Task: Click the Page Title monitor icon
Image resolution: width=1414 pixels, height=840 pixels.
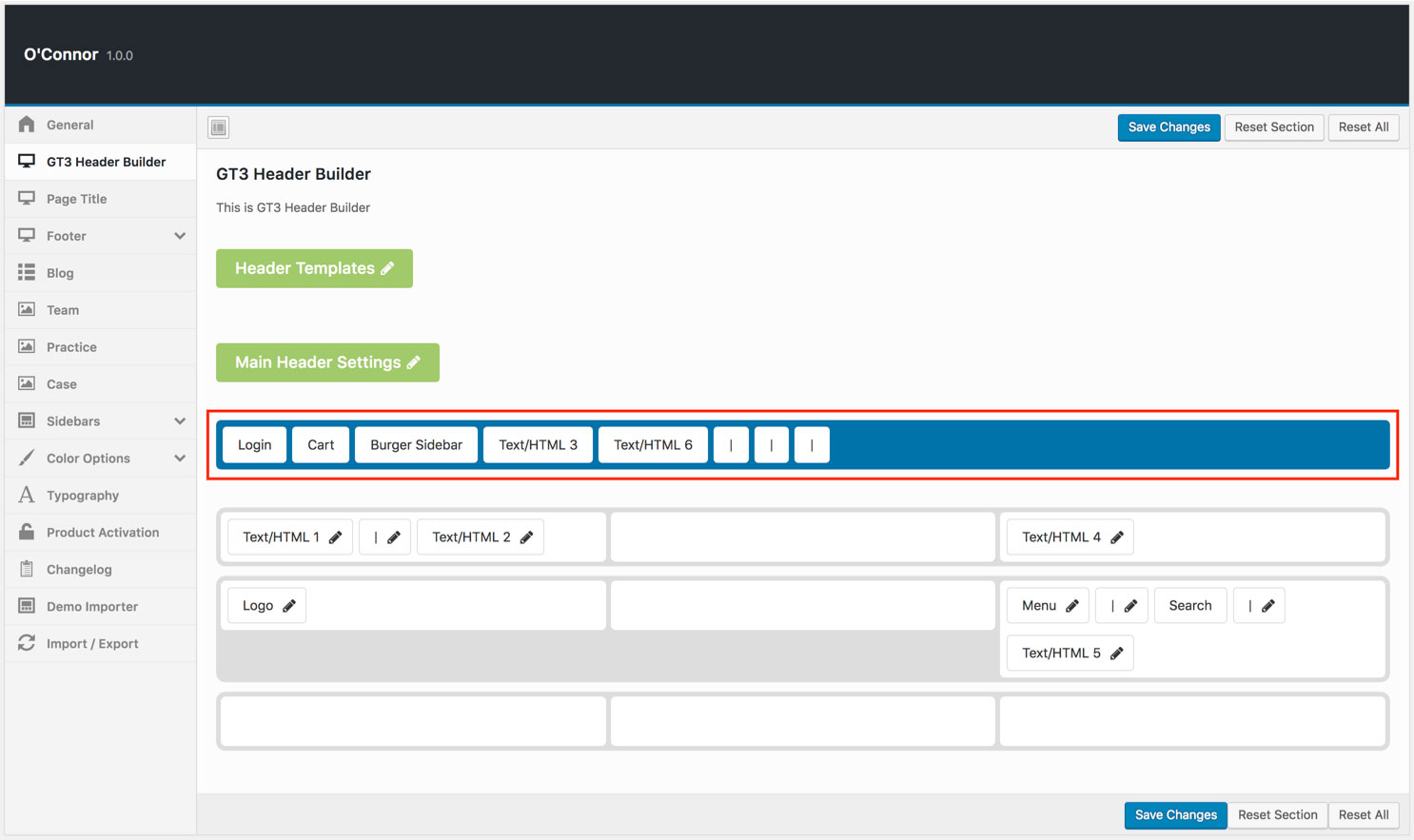Action: [27, 199]
